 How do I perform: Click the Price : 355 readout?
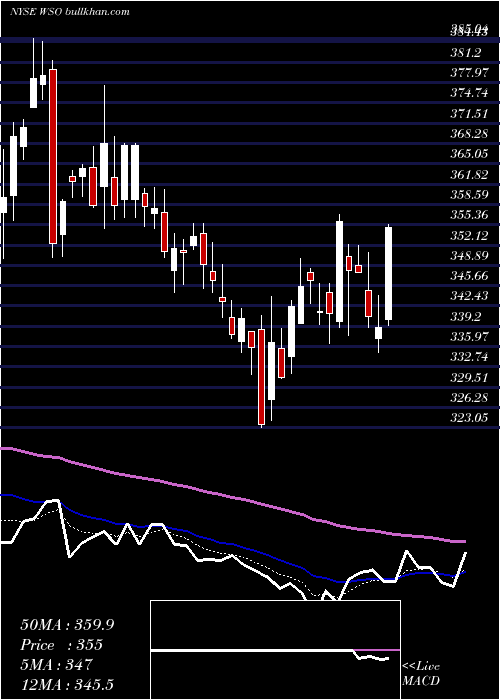pyautogui.click(x=62, y=645)
